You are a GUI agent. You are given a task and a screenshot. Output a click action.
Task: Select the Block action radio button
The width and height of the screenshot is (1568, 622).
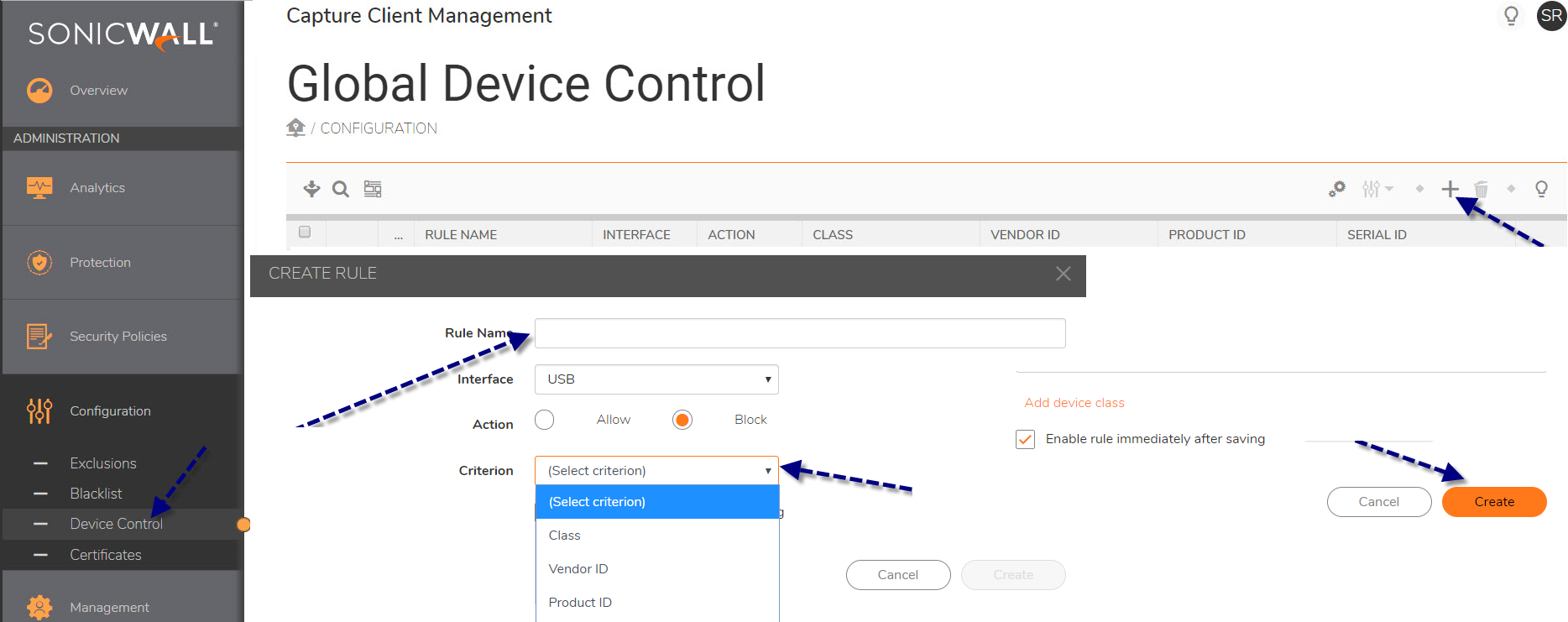[682, 420]
